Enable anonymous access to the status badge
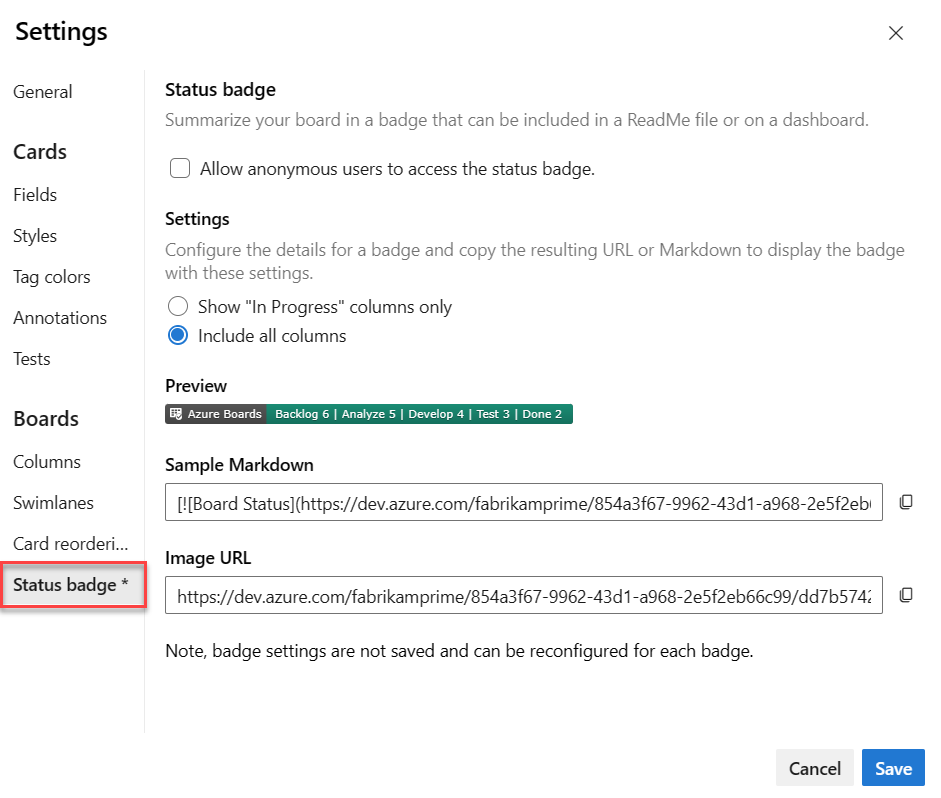 point(180,168)
